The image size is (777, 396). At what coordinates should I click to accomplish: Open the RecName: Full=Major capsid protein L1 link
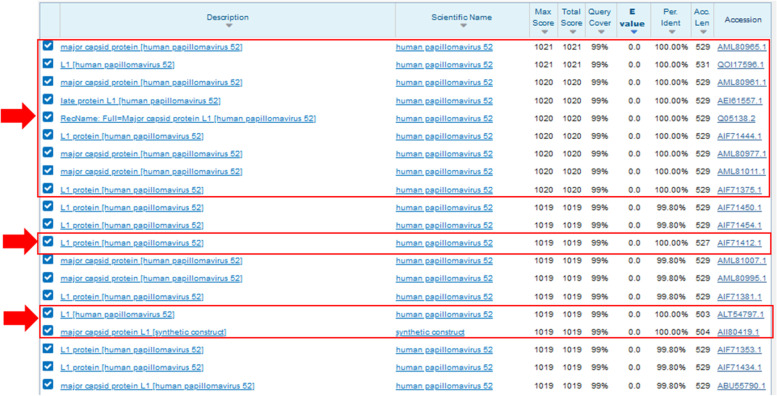click(188, 118)
